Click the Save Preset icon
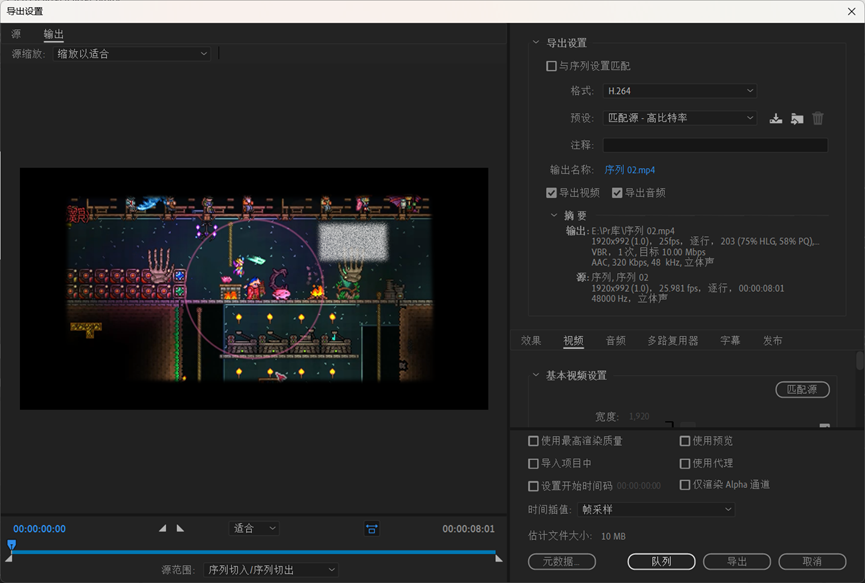Screen dimensions: 865x583 click(776, 118)
